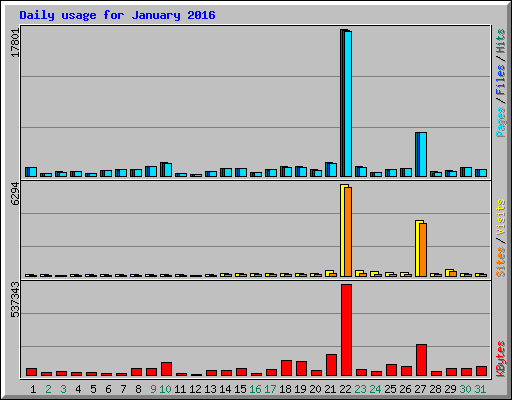Click day 9 on the x-axis
The width and height of the screenshot is (512, 400).
click(x=153, y=389)
